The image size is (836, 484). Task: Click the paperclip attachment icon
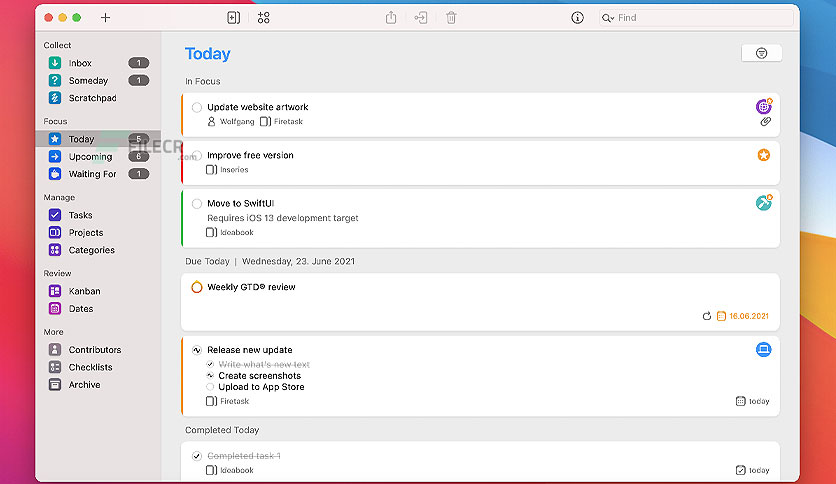766,122
